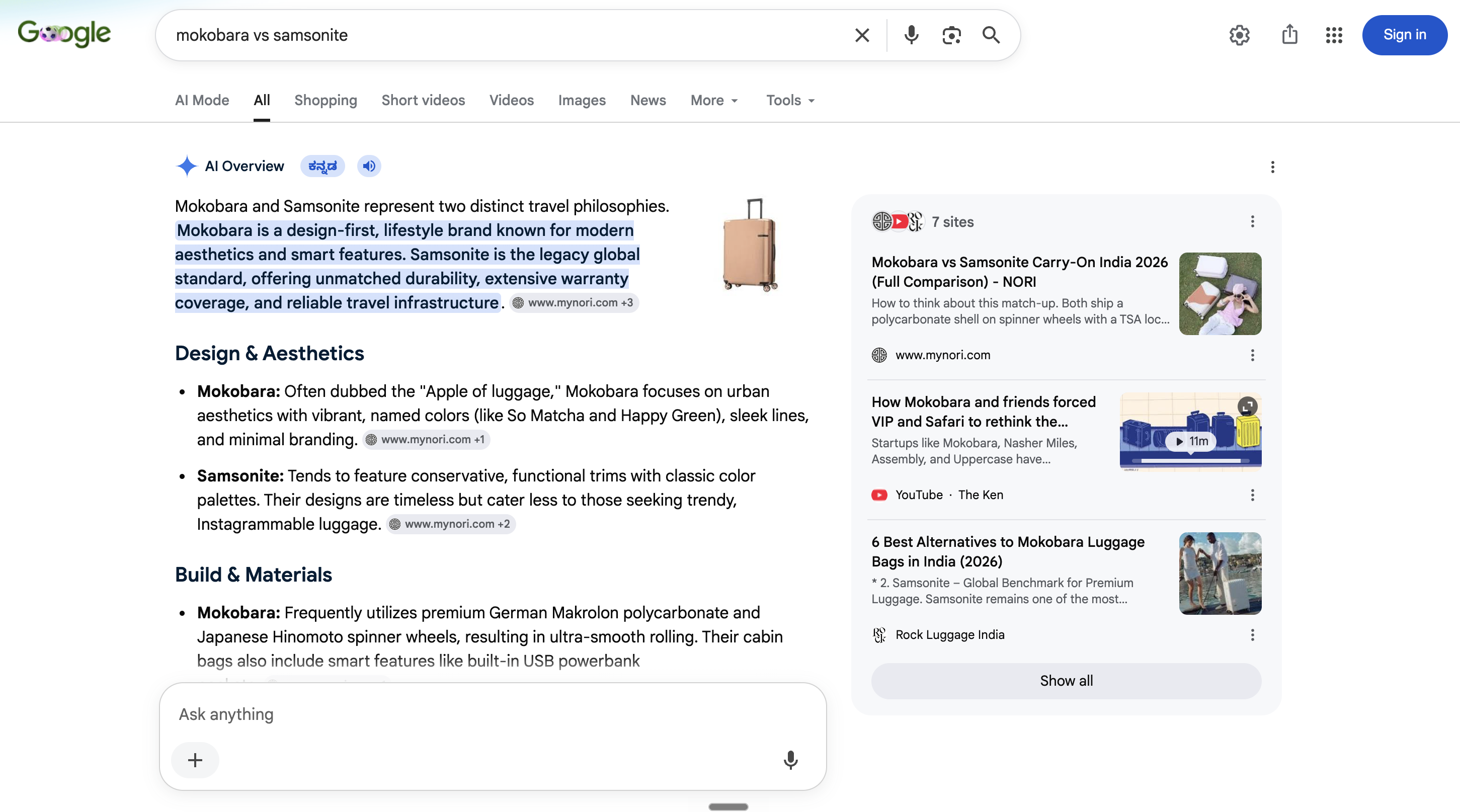
Task: Open the 7 sites panel options menu
Action: click(x=1252, y=221)
